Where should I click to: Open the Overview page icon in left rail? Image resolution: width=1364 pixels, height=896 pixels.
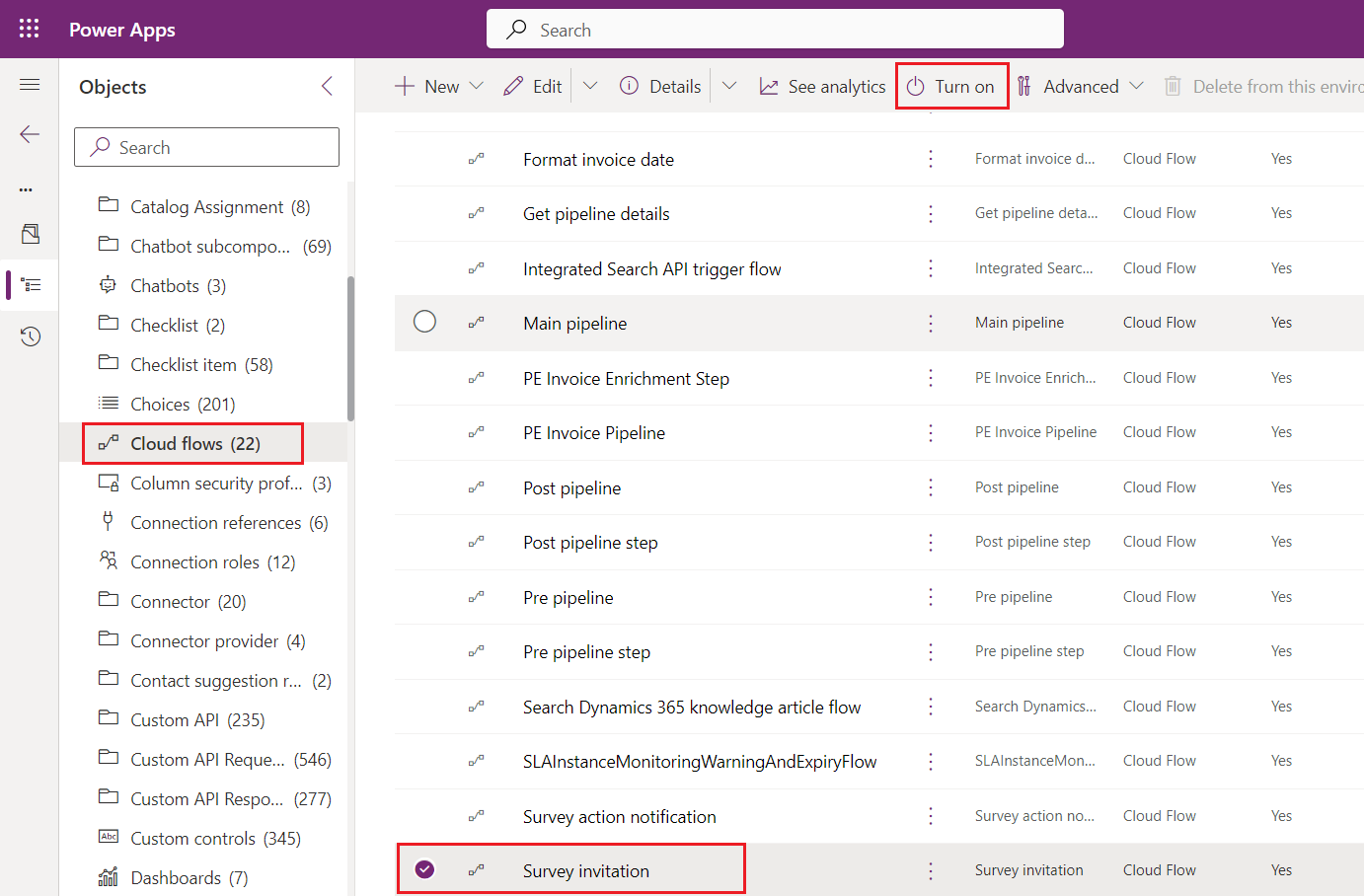click(31, 234)
